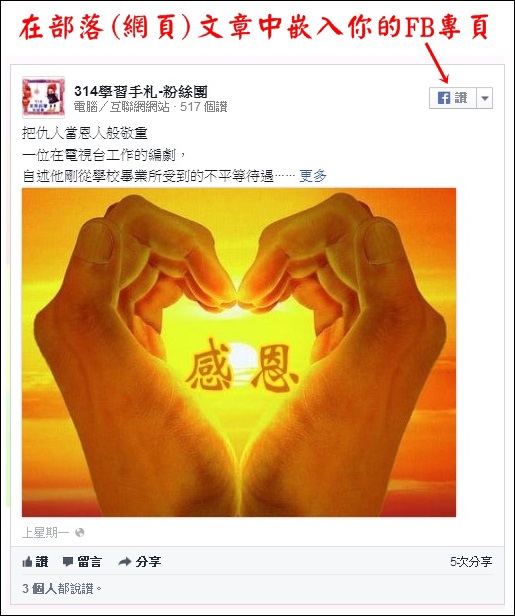Click the post text 把仇人當恩人般敬重

[x=85, y=134]
